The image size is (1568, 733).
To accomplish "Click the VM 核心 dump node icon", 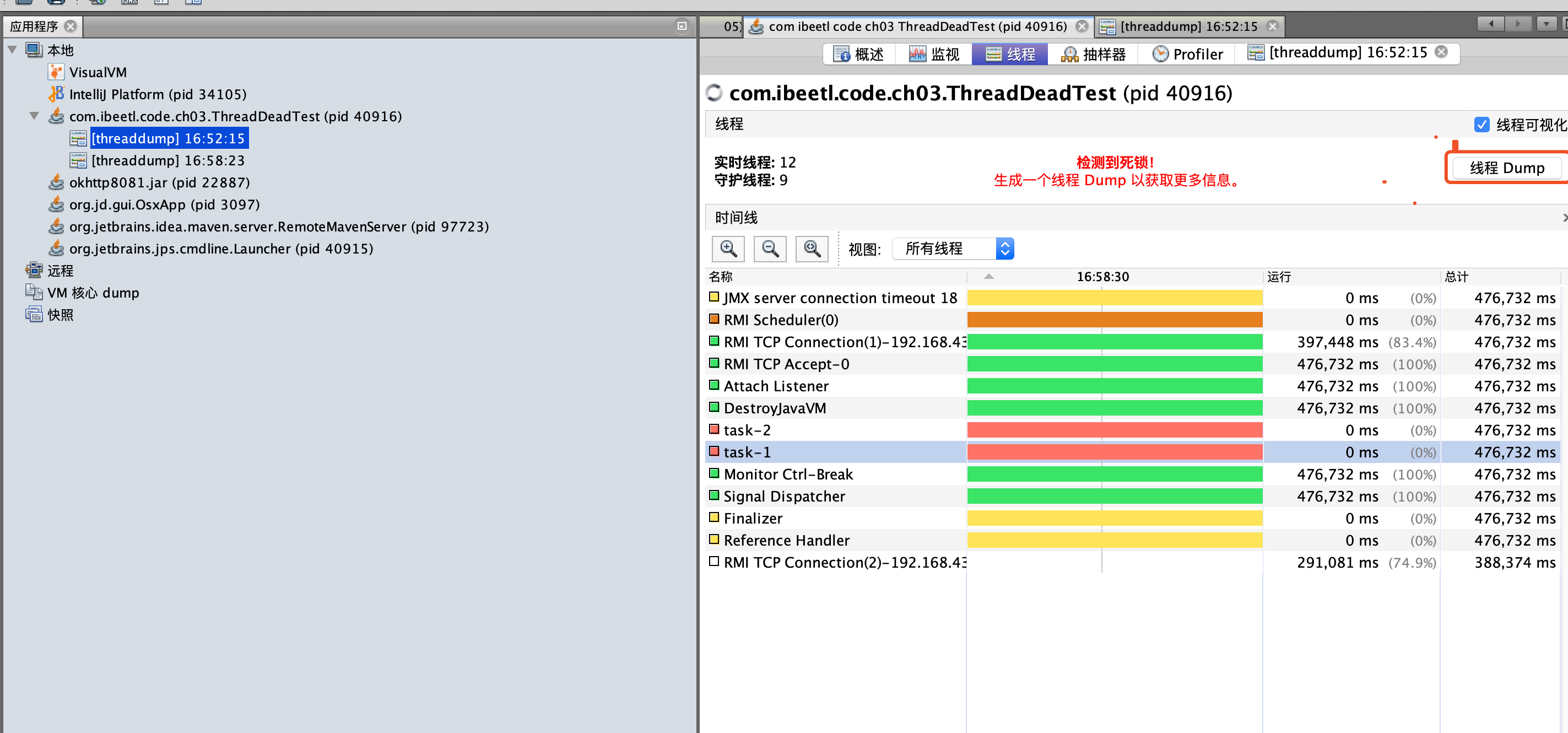I will (x=34, y=292).
